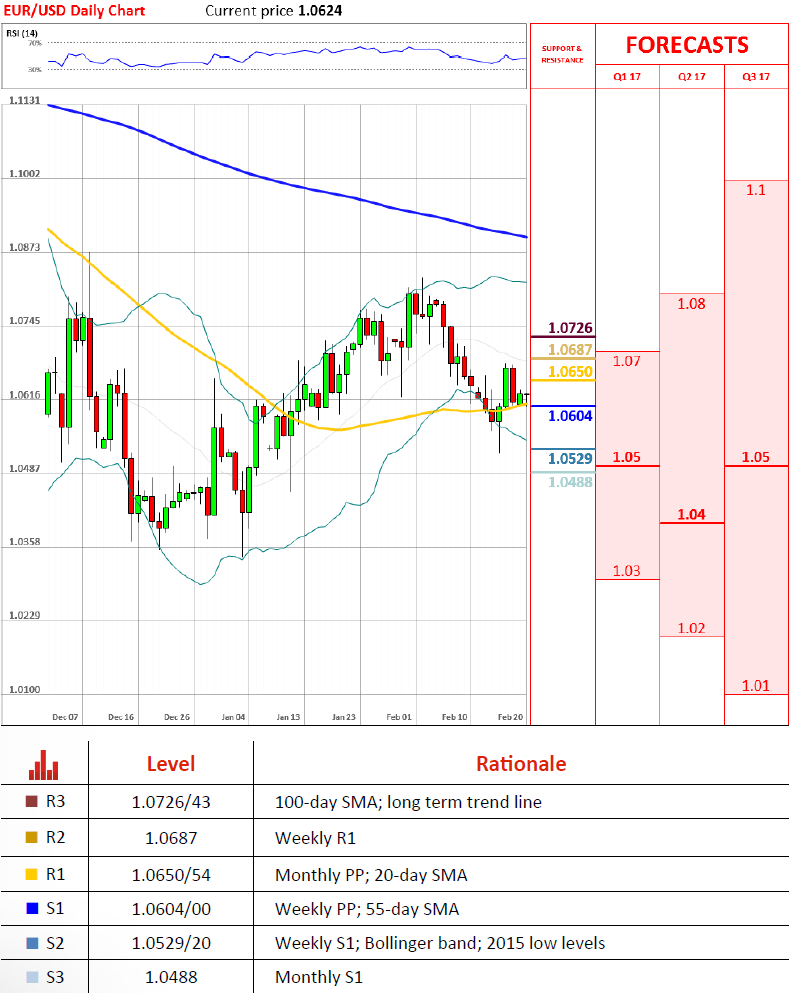The width and height of the screenshot is (793, 993).
Task: Click the red bar chart icon
Action: coord(43,765)
